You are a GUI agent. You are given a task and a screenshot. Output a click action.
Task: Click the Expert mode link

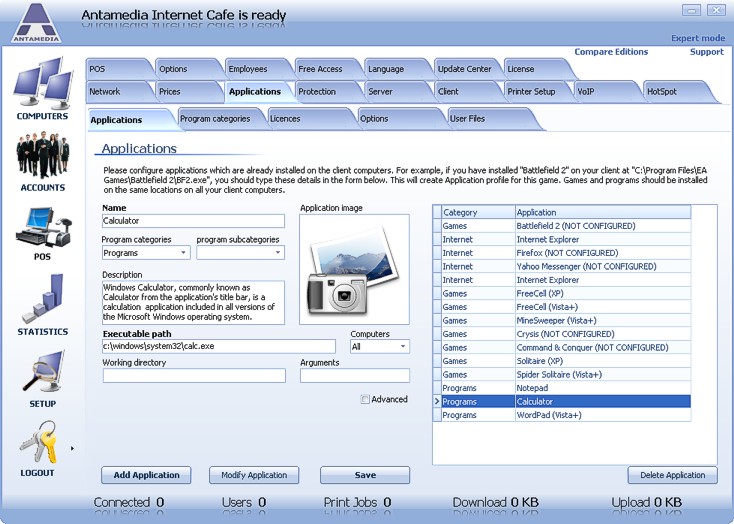(698, 38)
